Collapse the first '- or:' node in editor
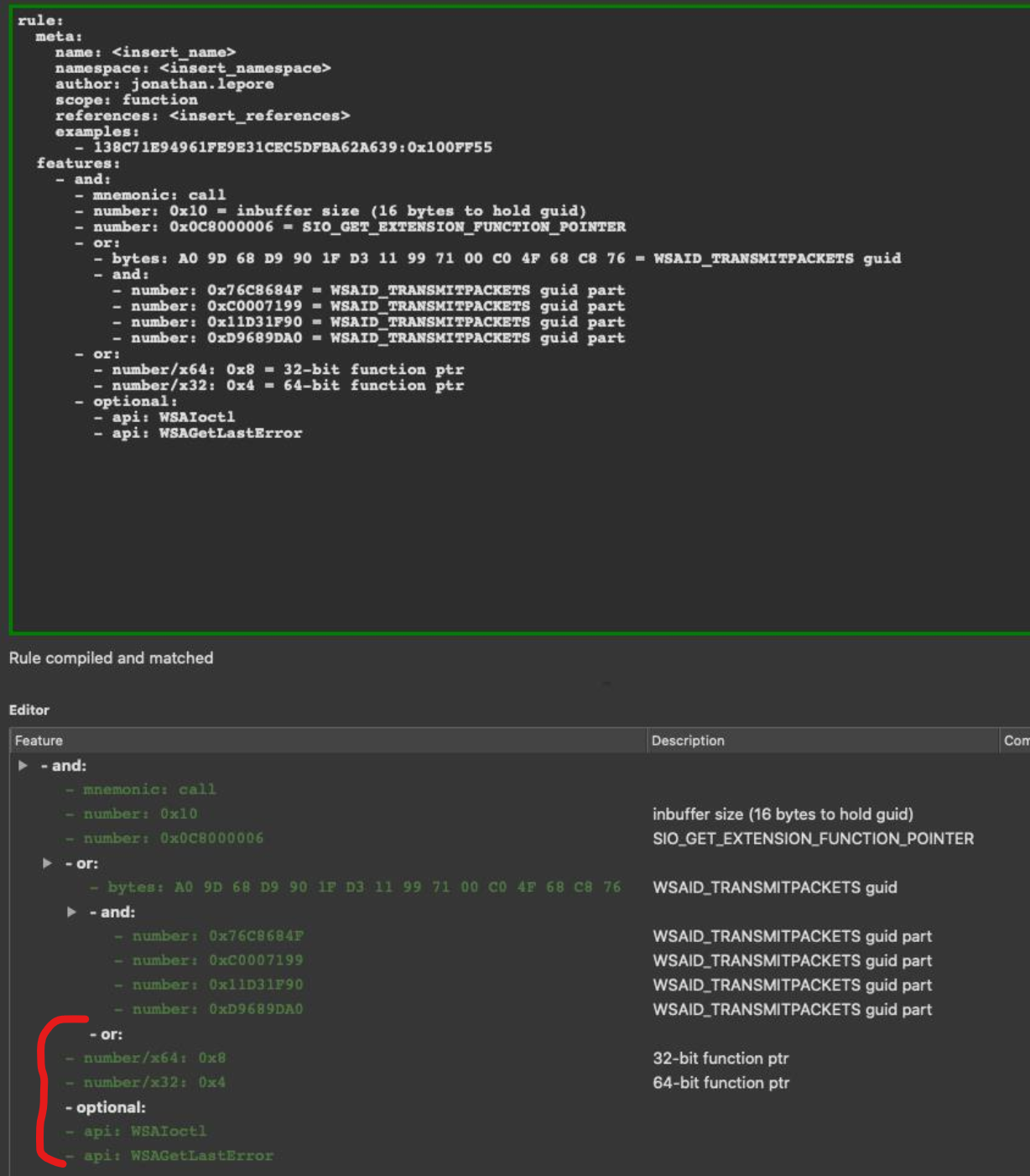 coord(48,863)
